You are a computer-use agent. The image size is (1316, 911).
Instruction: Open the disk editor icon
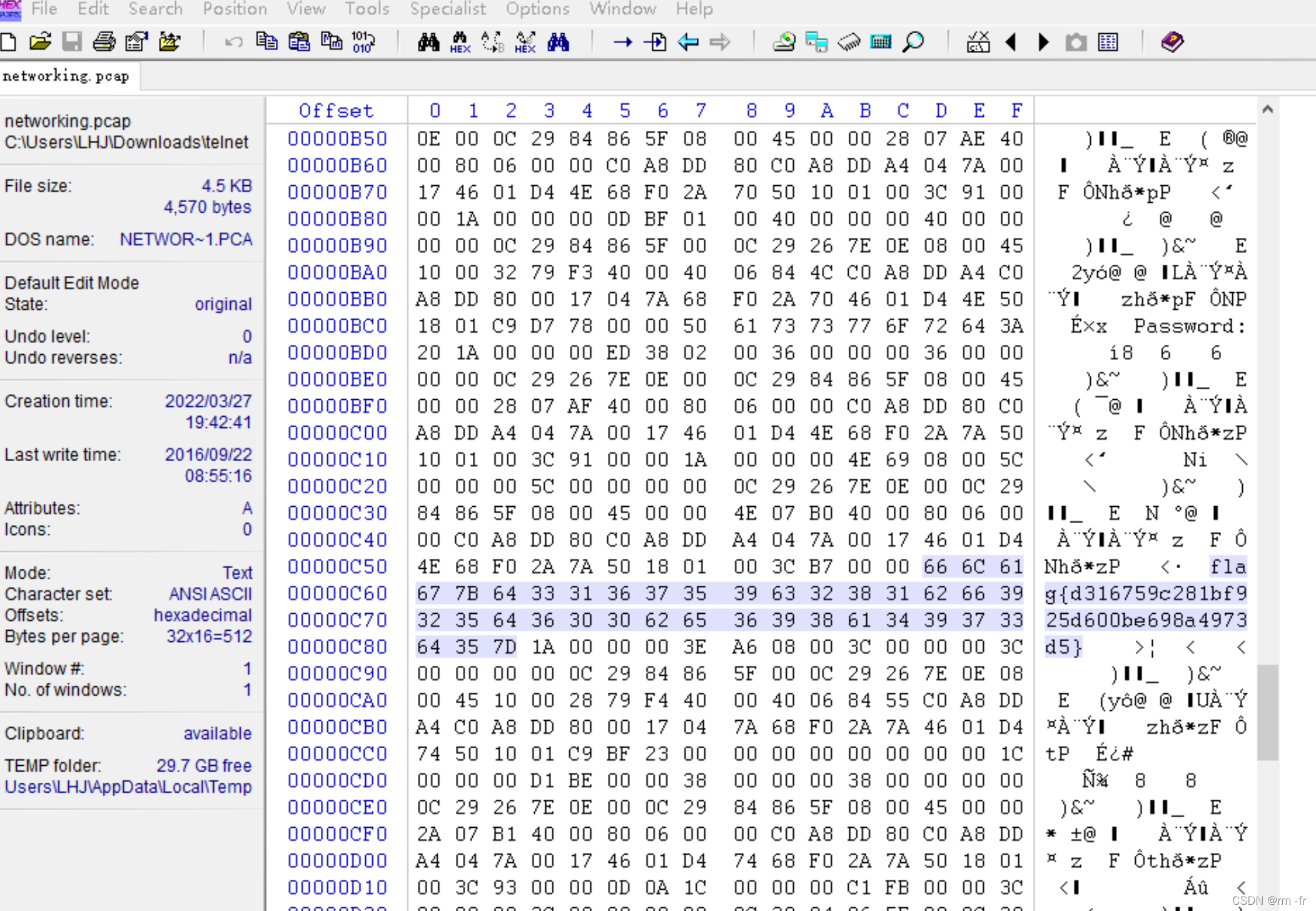click(784, 42)
